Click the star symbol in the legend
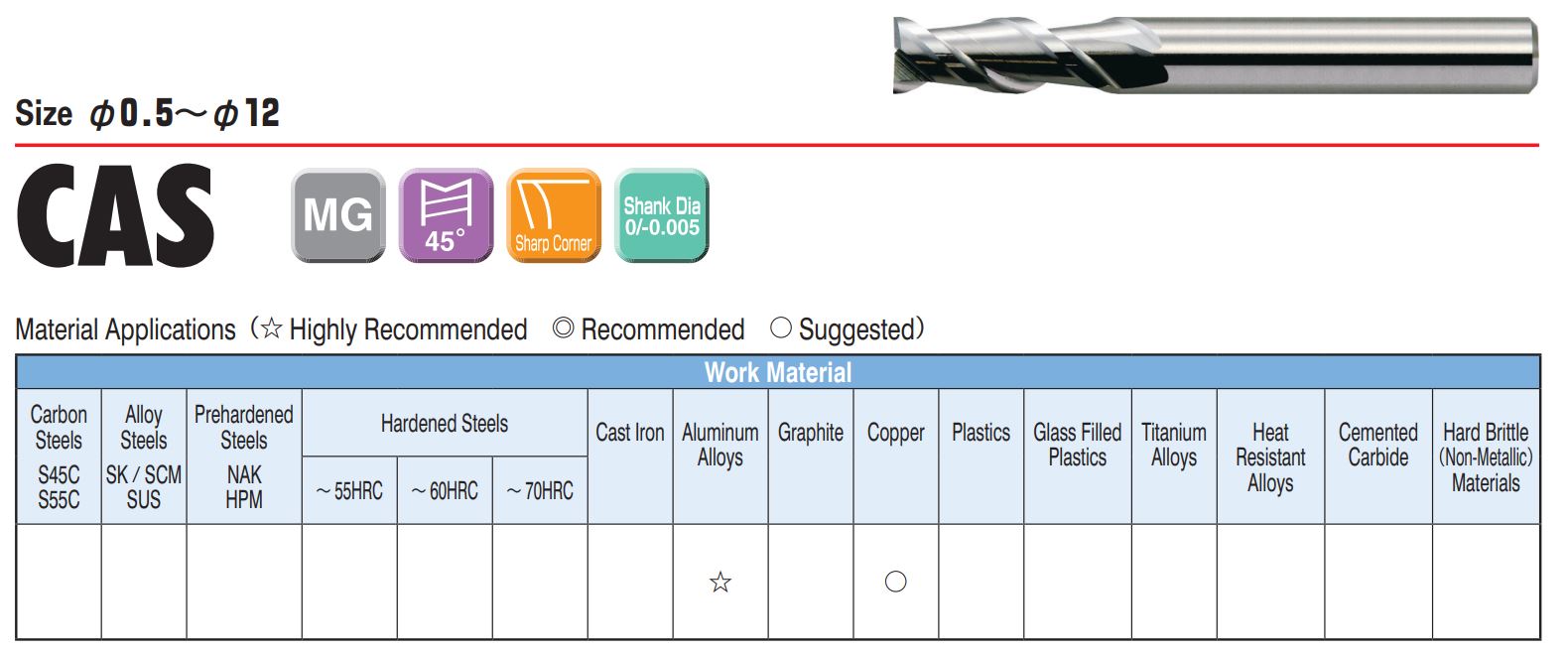Viewport: 1568px width, 653px height. (x=271, y=328)
